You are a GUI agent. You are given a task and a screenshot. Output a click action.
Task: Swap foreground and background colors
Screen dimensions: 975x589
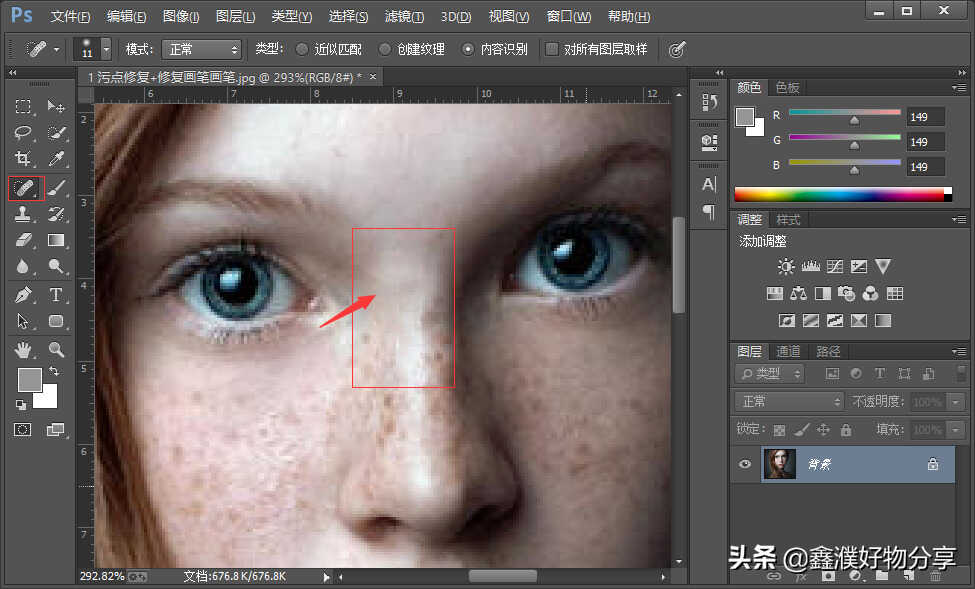(54, 371)
